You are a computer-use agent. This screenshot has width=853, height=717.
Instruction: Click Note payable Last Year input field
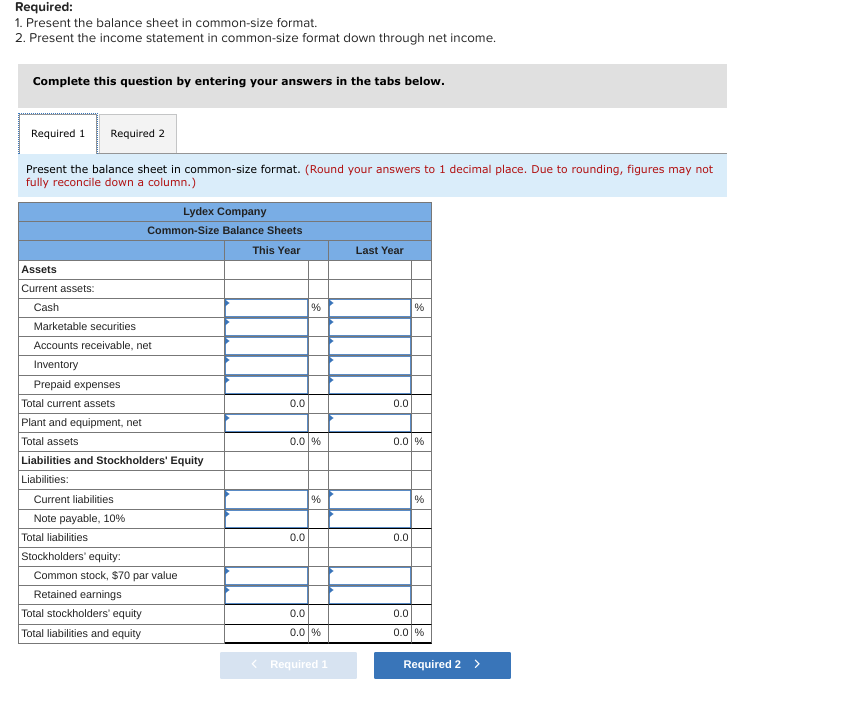click(369, 518)
